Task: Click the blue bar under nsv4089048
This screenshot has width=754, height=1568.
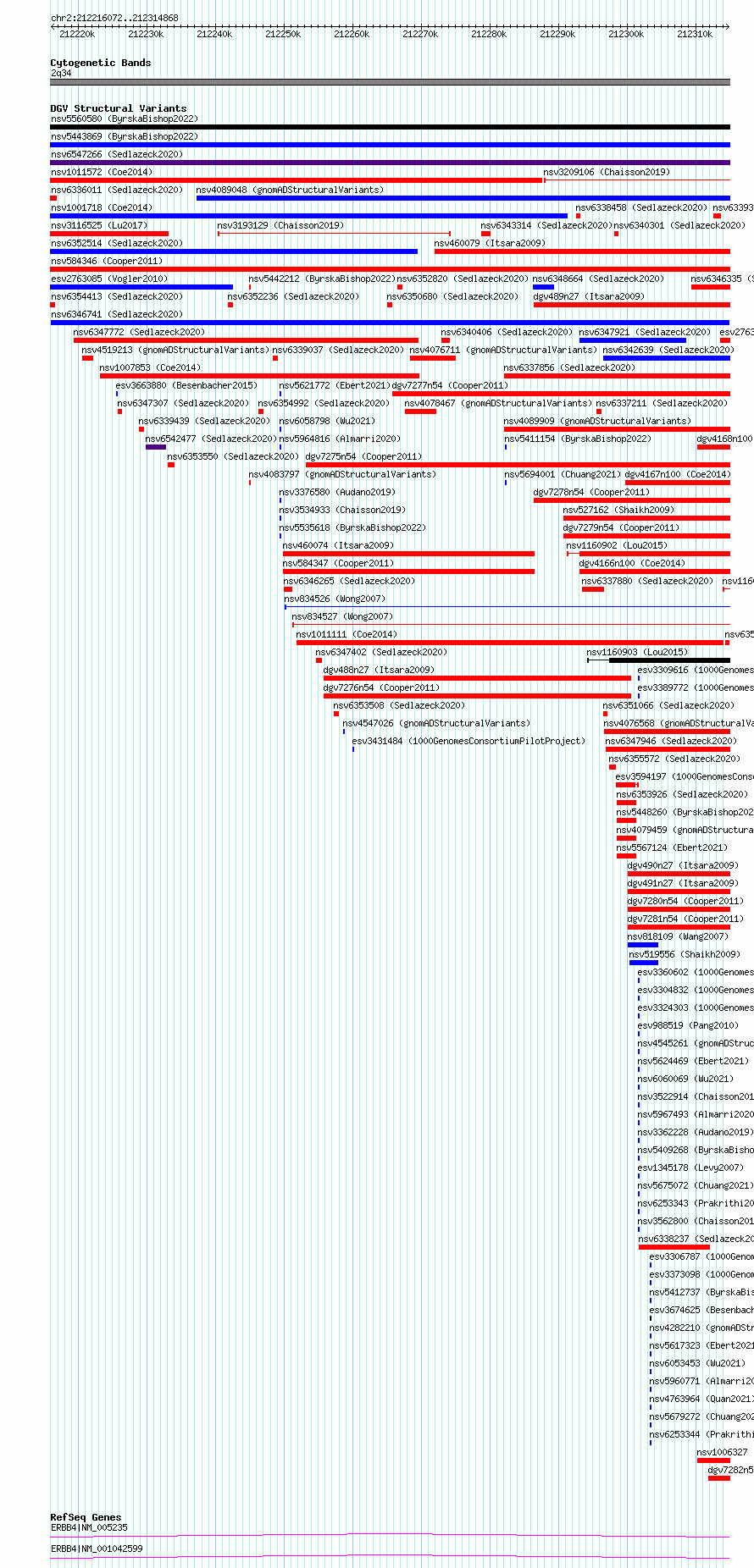Action: pyautogui.click(x=463, y=198)
